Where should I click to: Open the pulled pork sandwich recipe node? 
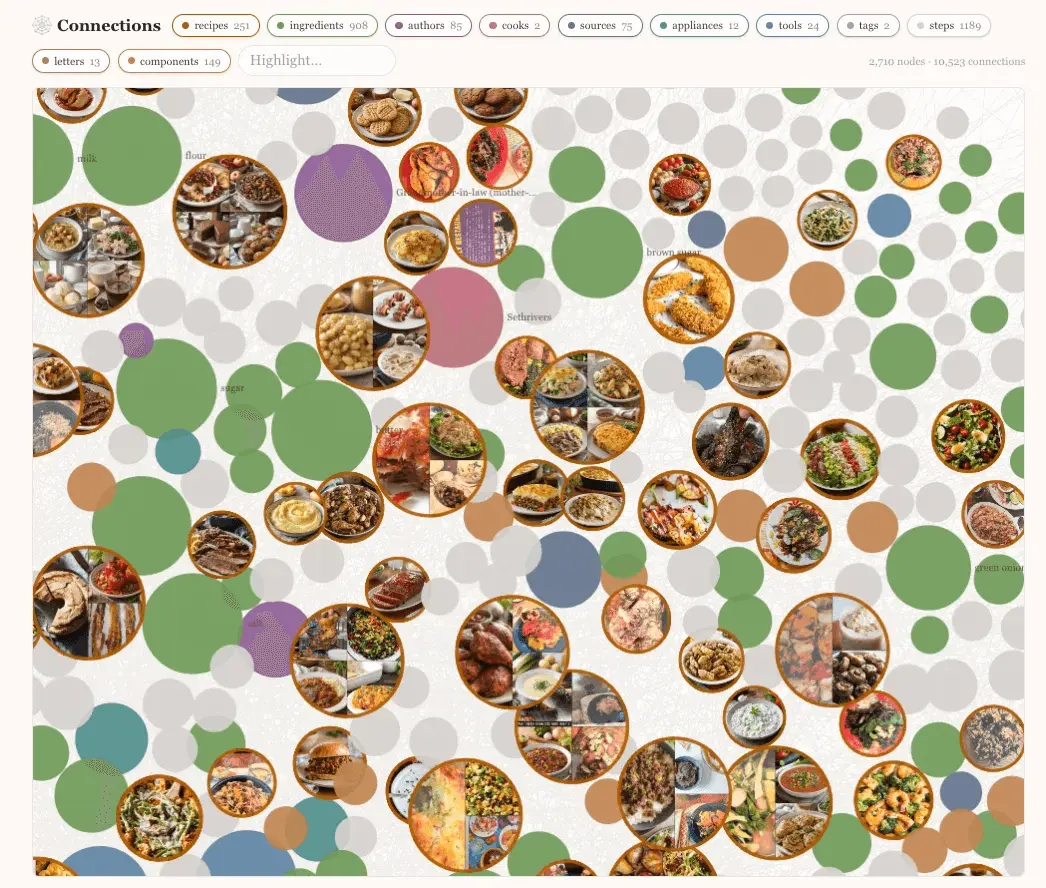329,762
